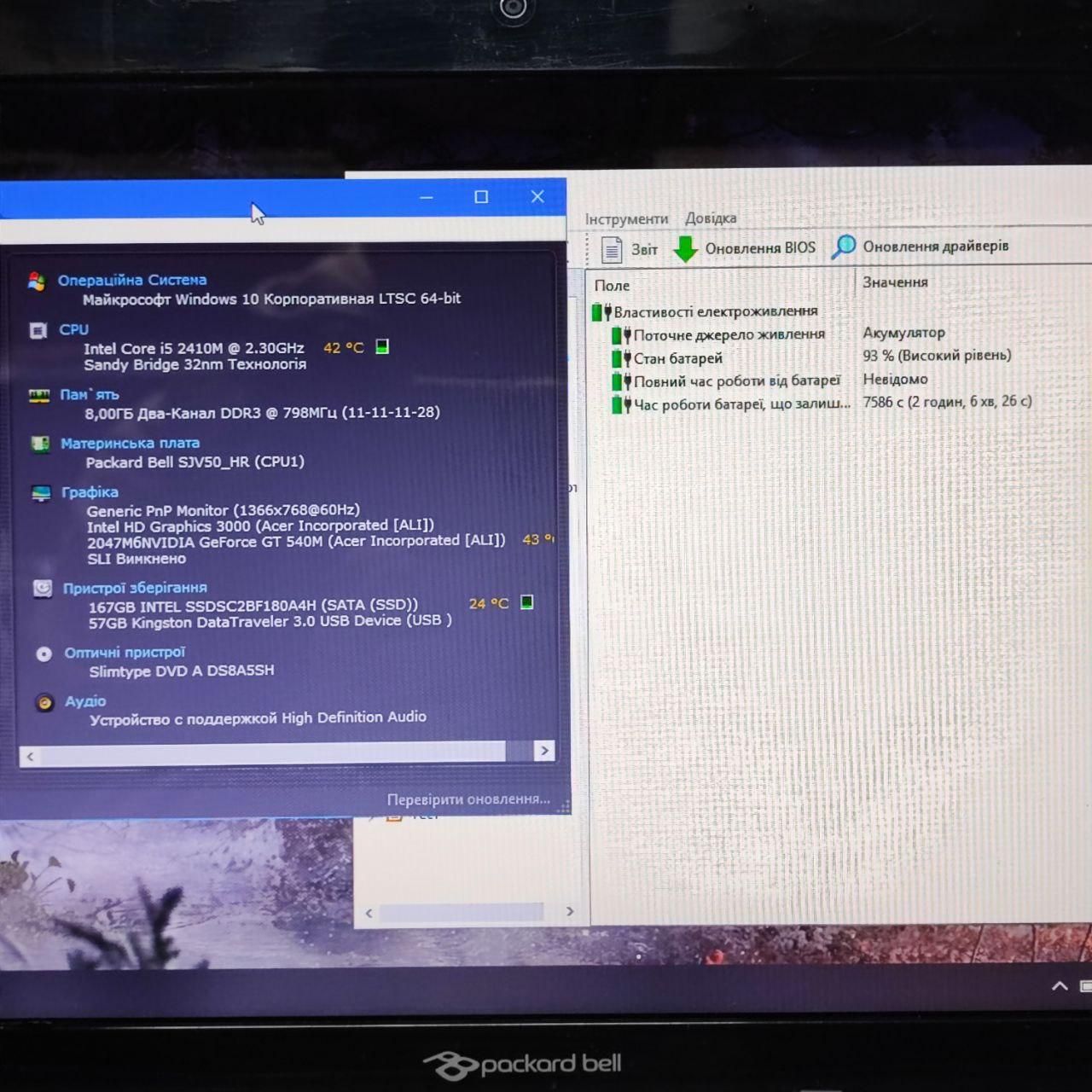Click the Перевірити оновлення link
Screen dimensions: 1092x1092
click(468, 799)
